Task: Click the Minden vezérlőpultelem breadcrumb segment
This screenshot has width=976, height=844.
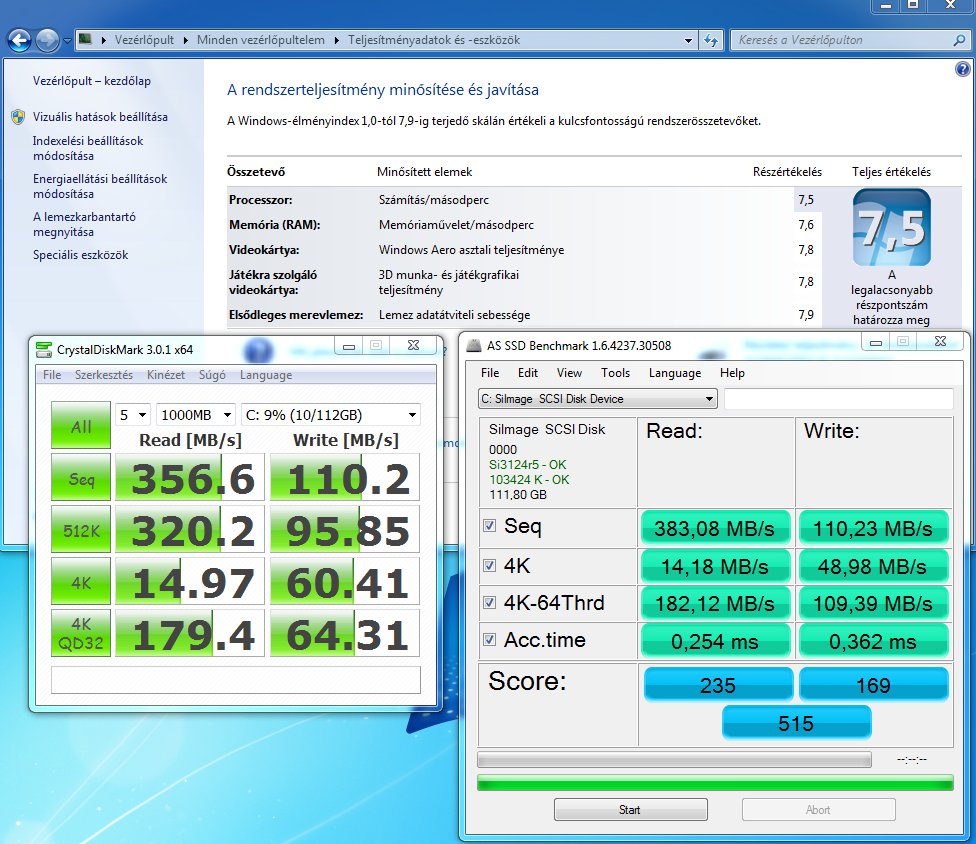Action: (x=260, y=40)
